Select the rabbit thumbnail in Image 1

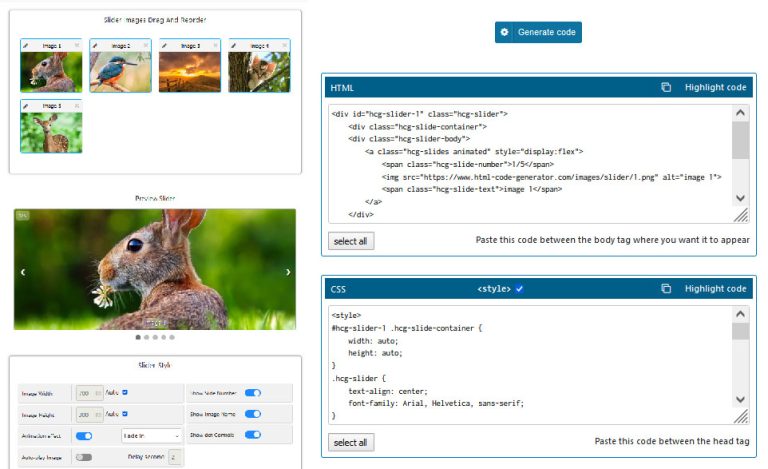(51, 72)
